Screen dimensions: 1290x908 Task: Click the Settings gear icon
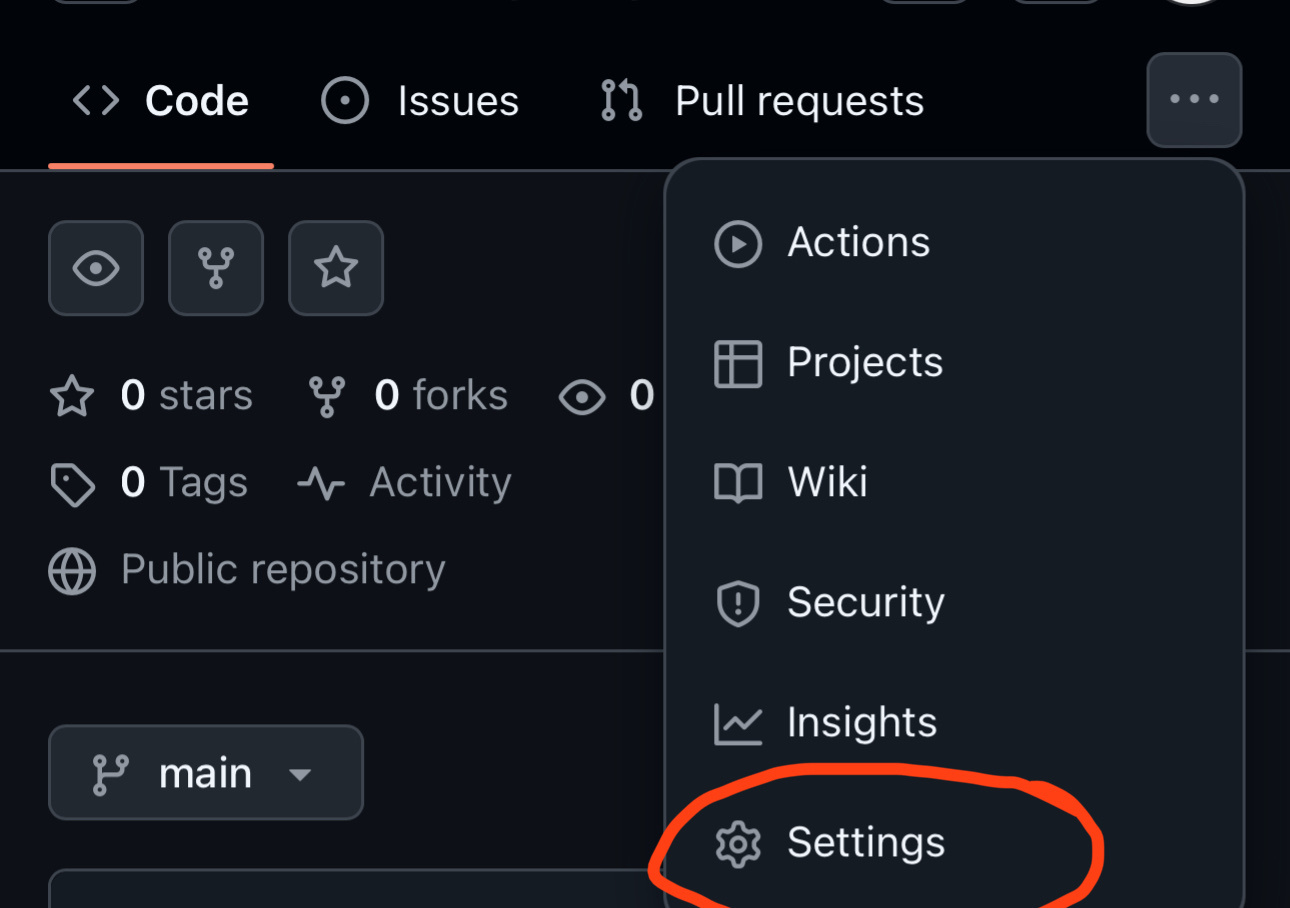tap(738, 844)
